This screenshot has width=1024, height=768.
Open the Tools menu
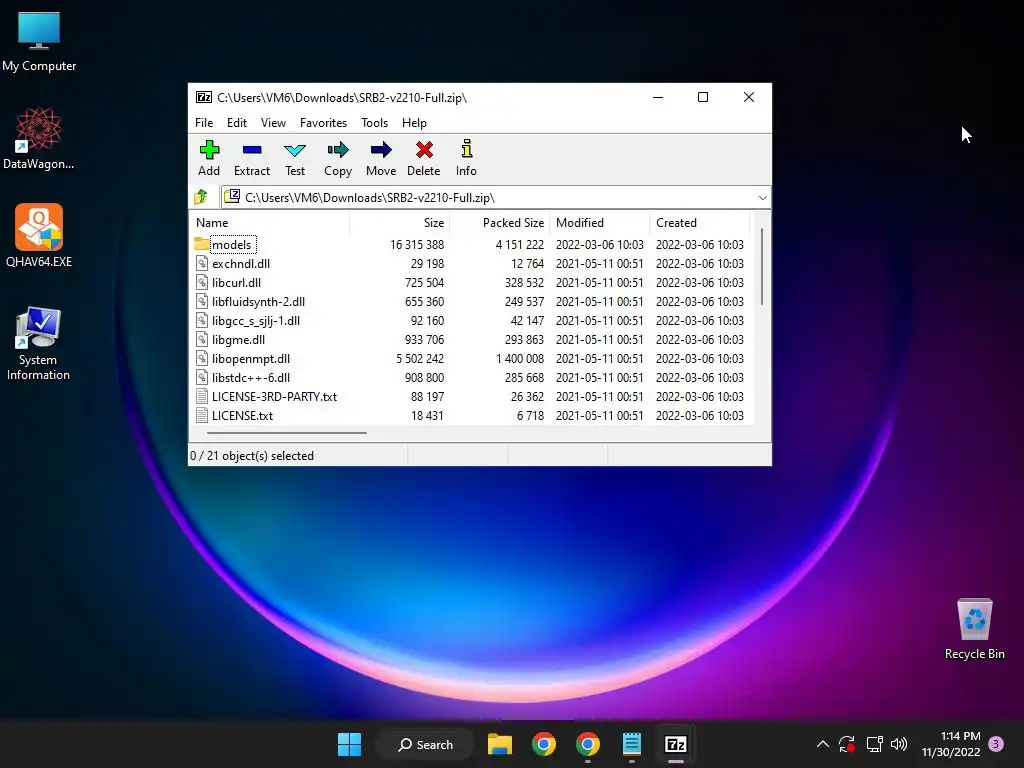click(374, 123)
